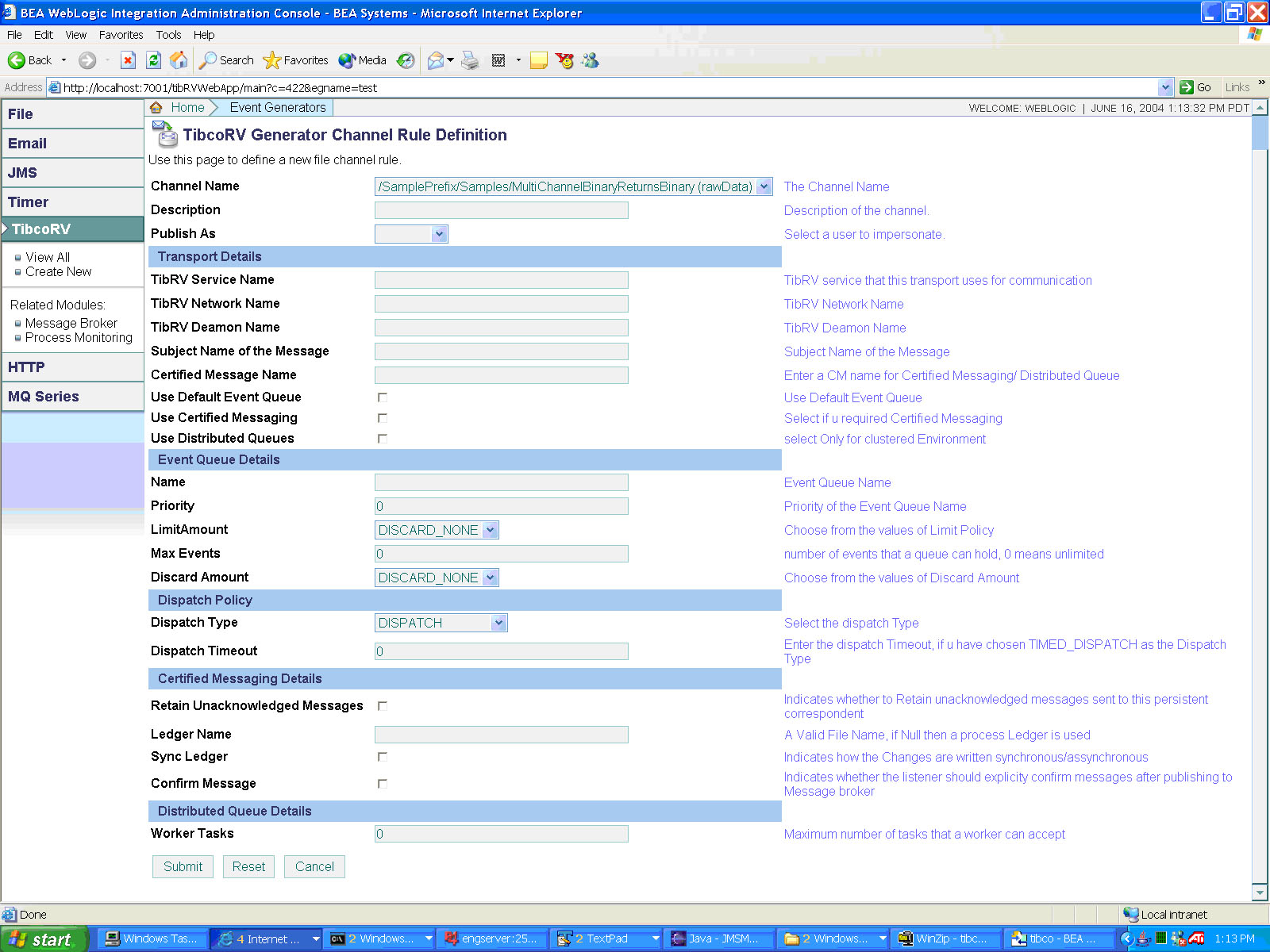Click the TibRV Service Name field
This screenshot has height=952, width=1270.
502,280
